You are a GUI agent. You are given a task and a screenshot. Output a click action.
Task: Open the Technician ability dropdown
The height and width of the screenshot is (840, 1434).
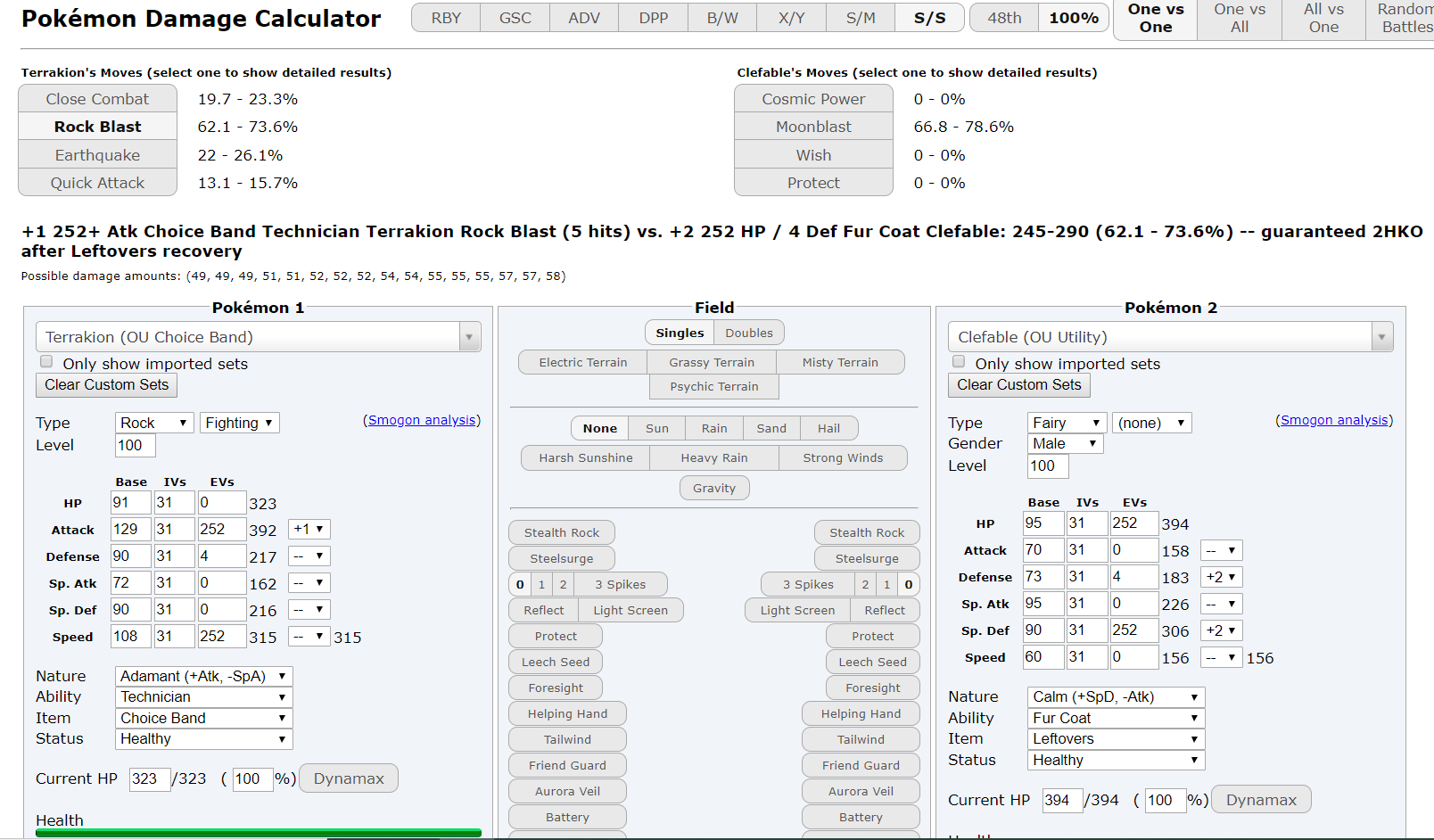point(203,697)
